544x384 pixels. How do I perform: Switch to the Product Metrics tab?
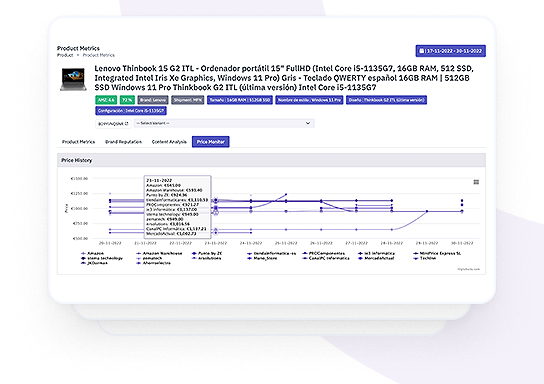(x=78, y=142)
